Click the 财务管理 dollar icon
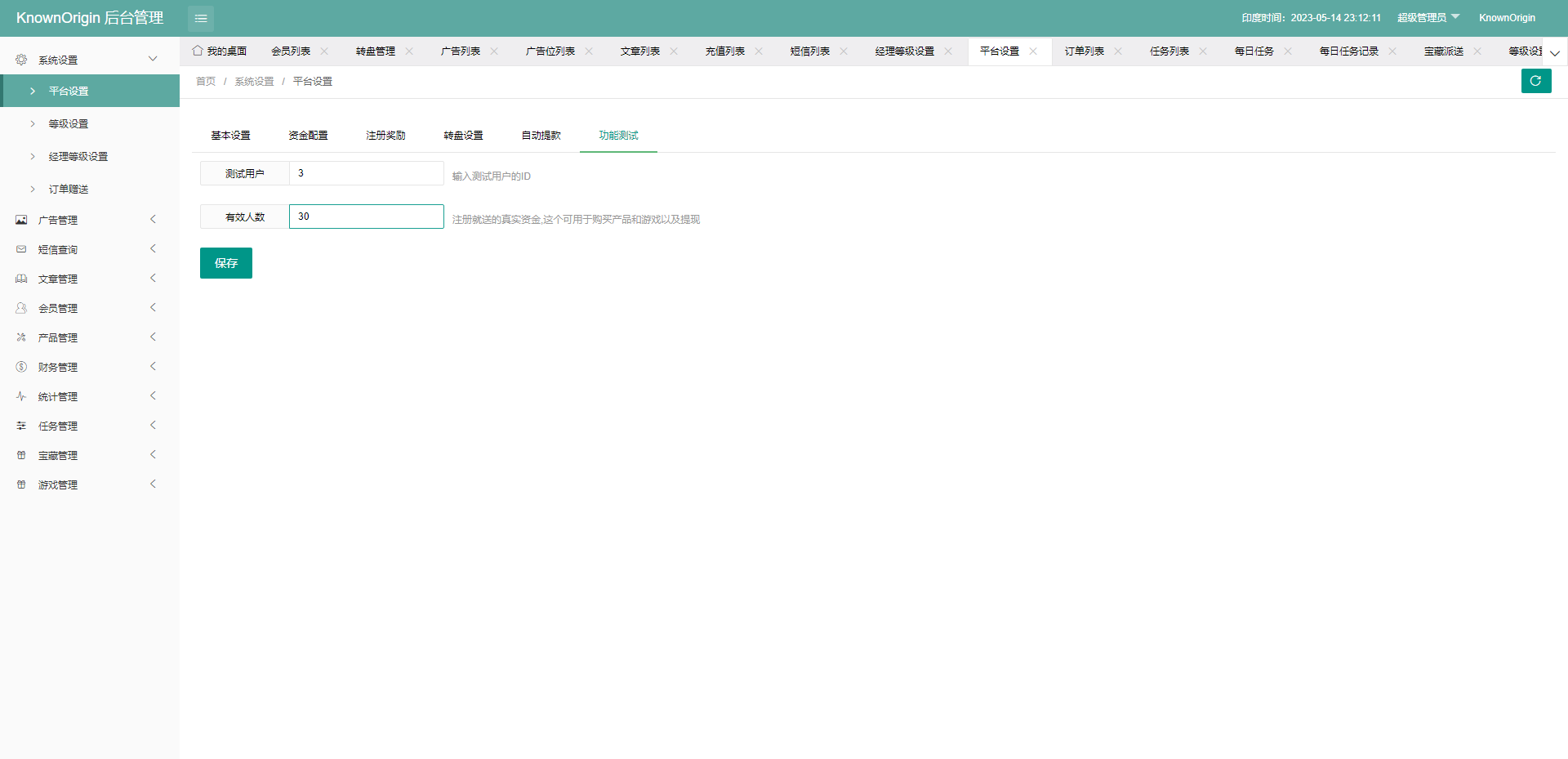The width and height of the screenshot is (1568, 759). tap(21, 367)
